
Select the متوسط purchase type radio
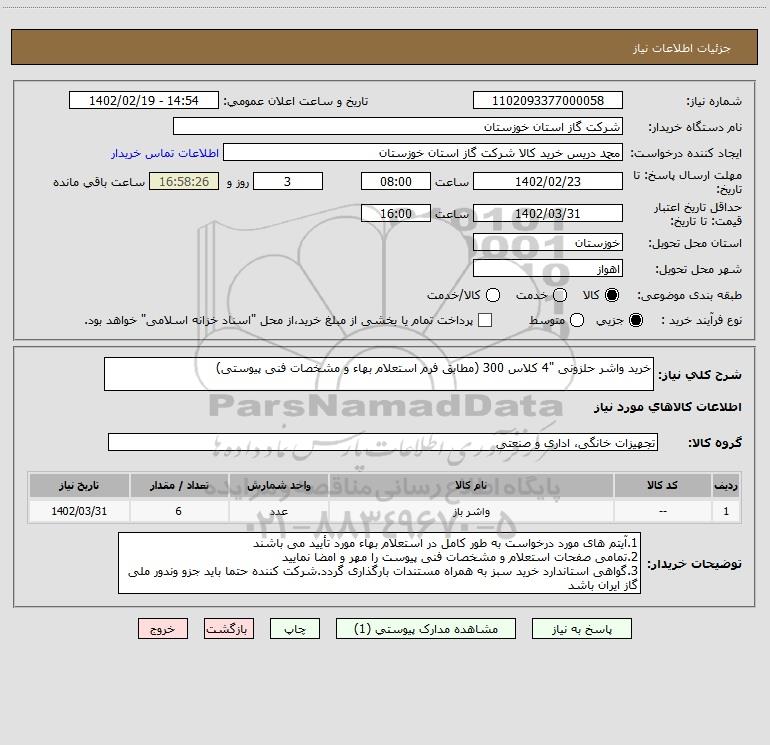[577, 320]
